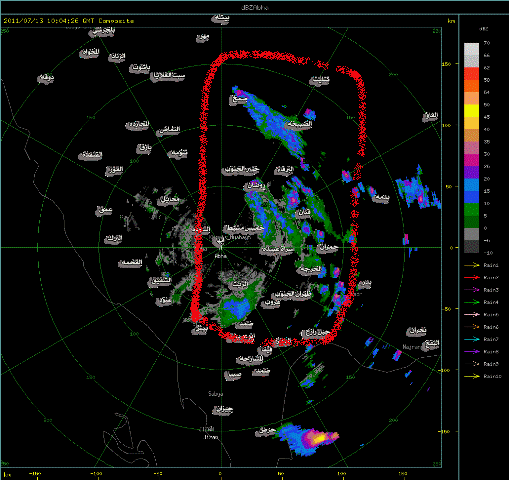Select the purple Rain8 arrow icon
The height and width of the screenshot is (480, 509).
pos(472,352)
